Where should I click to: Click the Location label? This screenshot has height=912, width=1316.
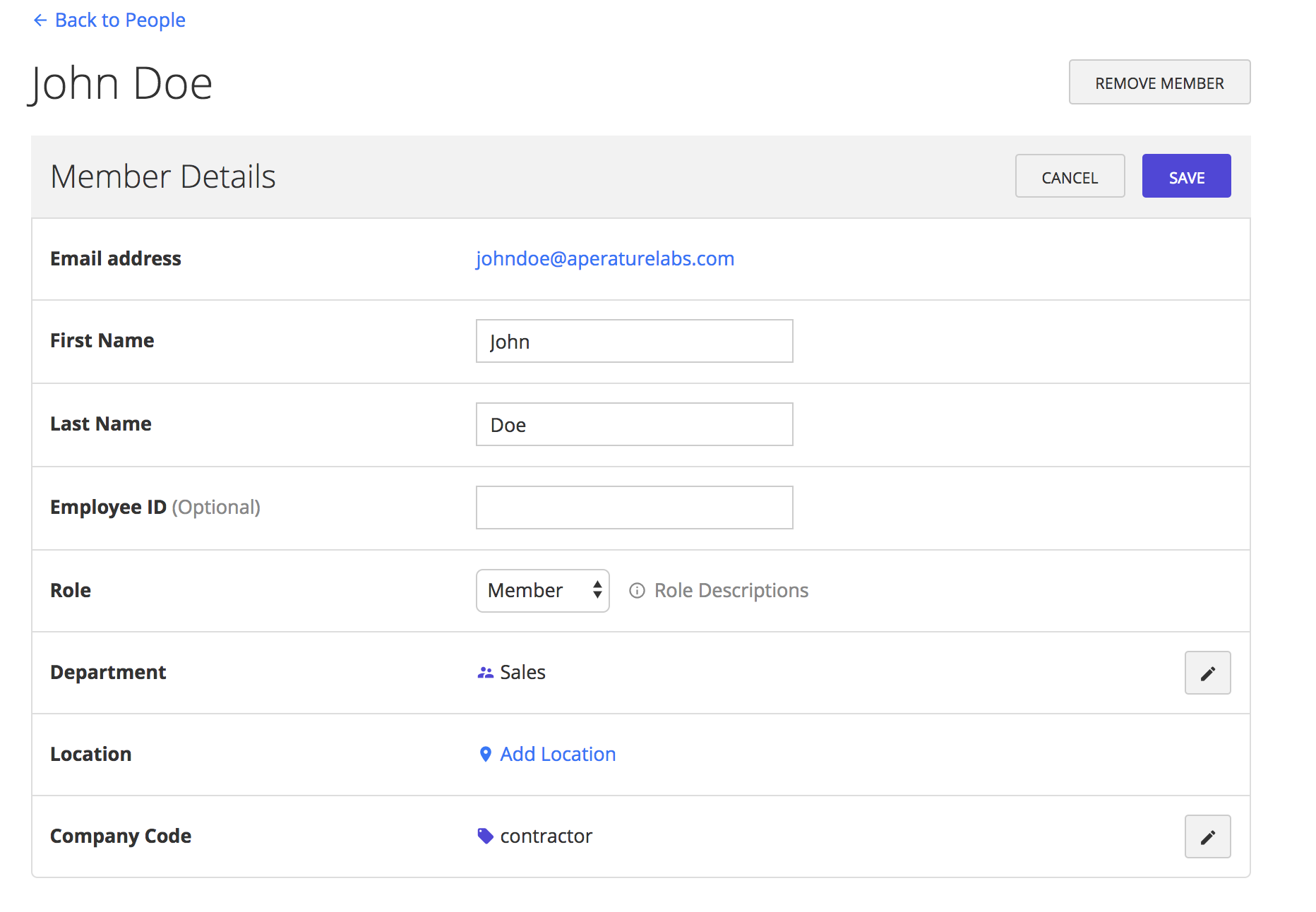tap(90, 754)
